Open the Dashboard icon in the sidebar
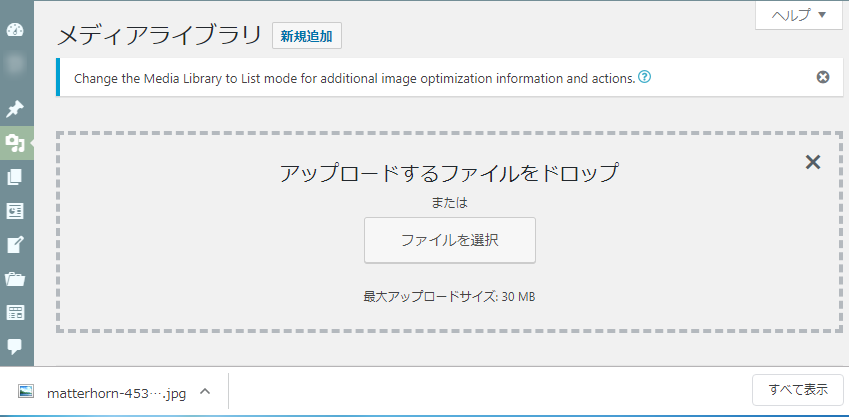This screenshot has height=417, width=849. pyautogui.click(x=15, y=30)
